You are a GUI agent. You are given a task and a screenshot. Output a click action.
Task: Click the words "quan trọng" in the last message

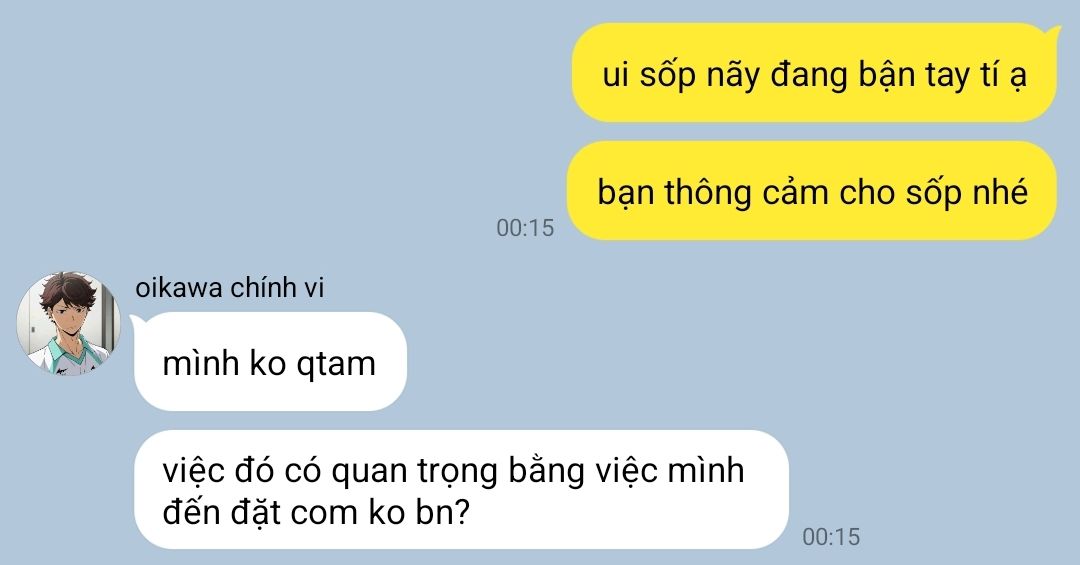[415, 473]
